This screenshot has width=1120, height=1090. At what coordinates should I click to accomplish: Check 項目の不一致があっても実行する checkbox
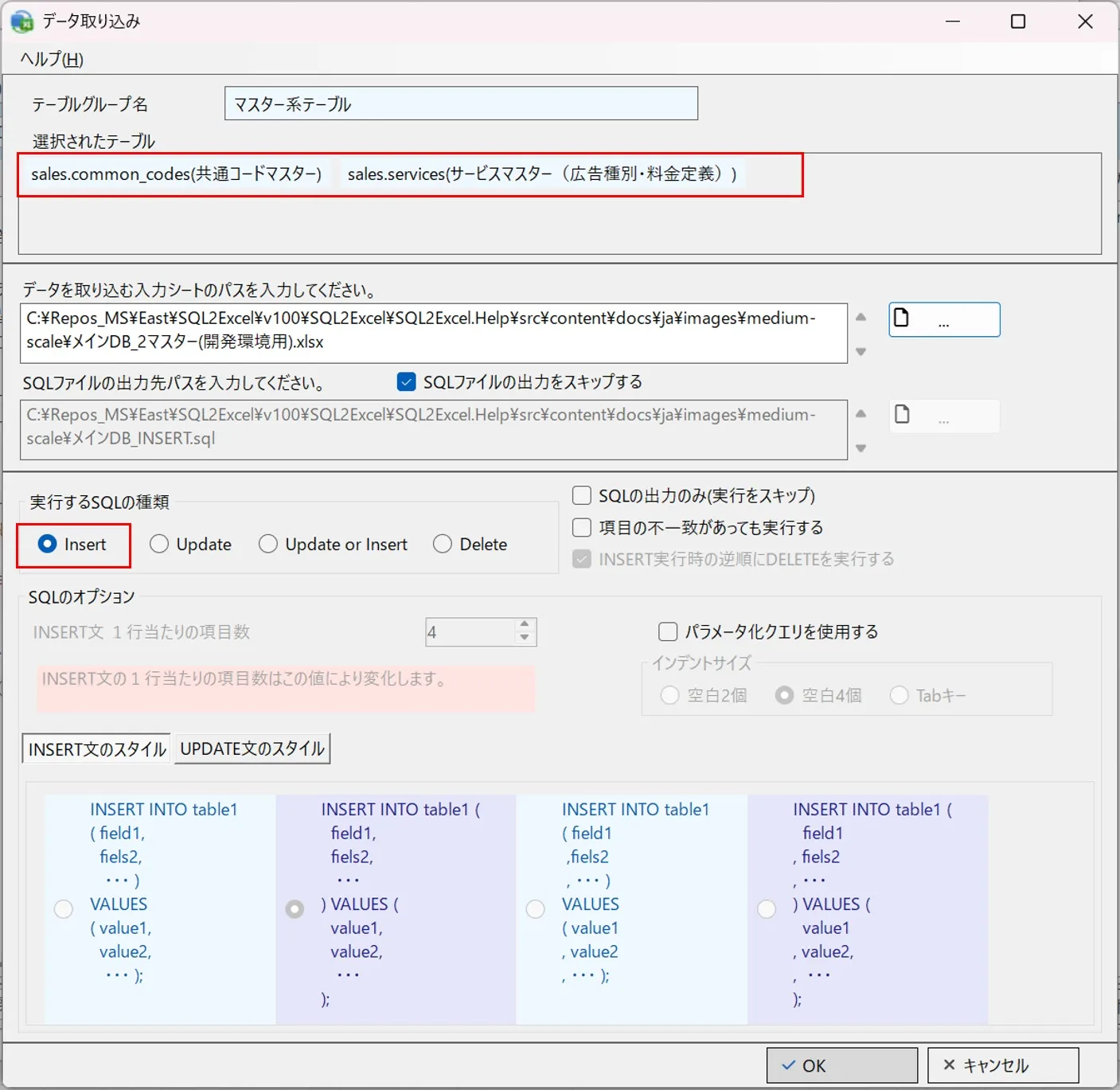tap(582, 528)
